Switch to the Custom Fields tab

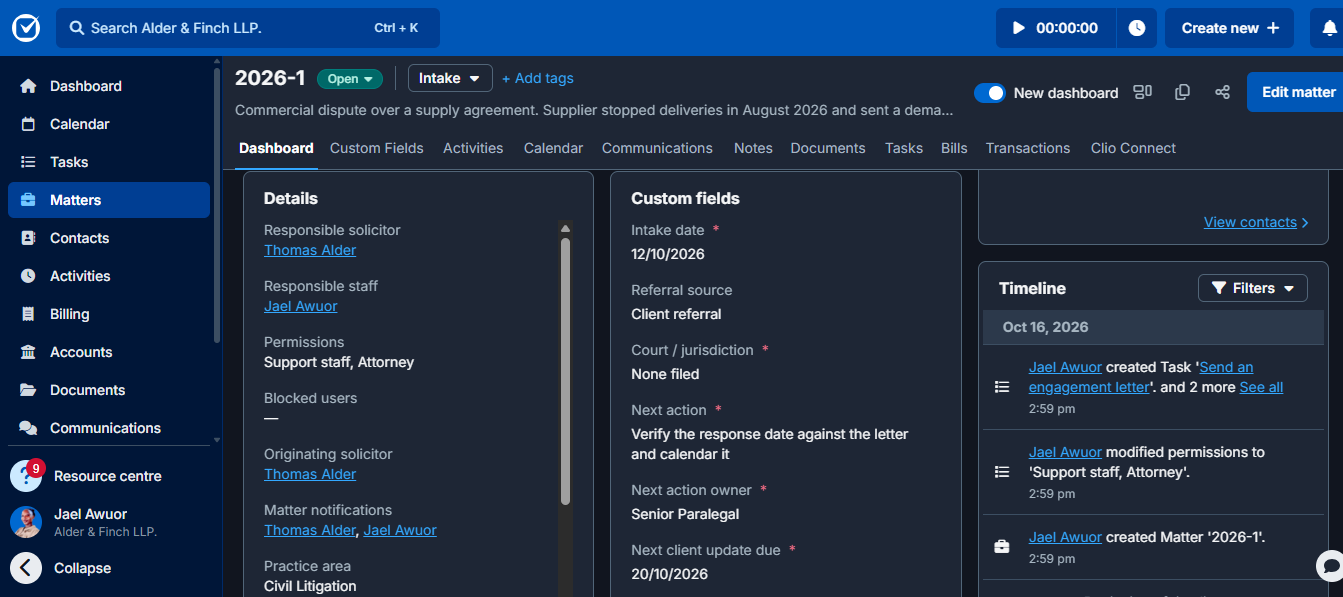(377, 148)
